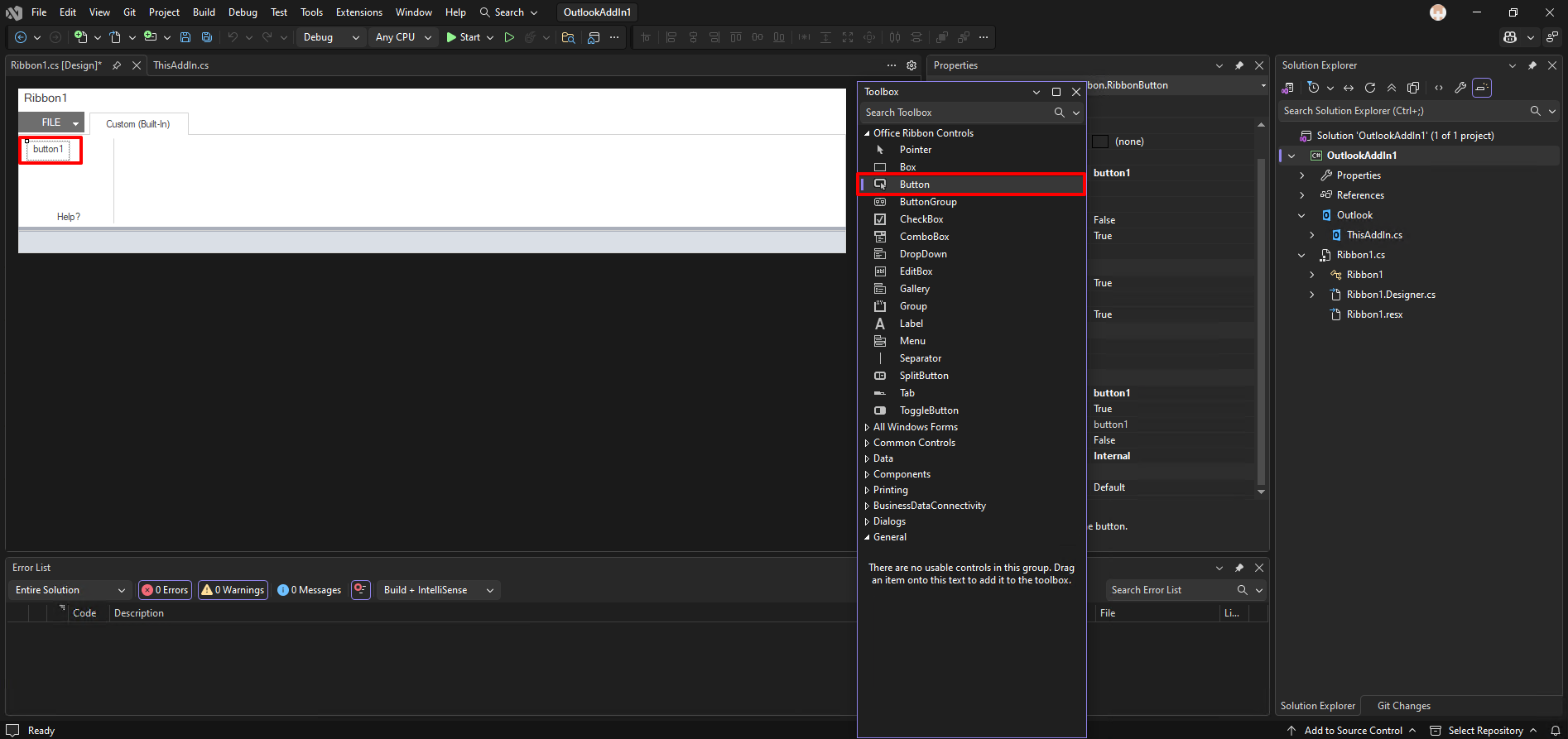Click Add to Source Control

1353,731
